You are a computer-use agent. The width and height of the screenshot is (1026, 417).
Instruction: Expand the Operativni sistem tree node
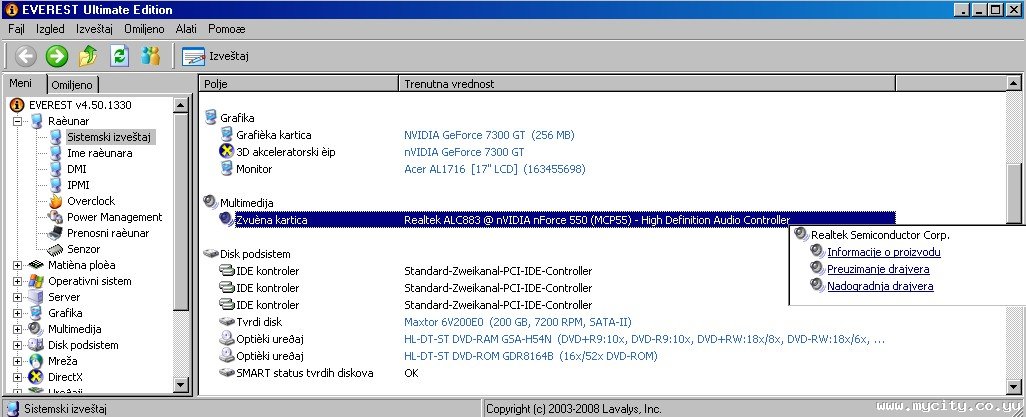point(18,281)
